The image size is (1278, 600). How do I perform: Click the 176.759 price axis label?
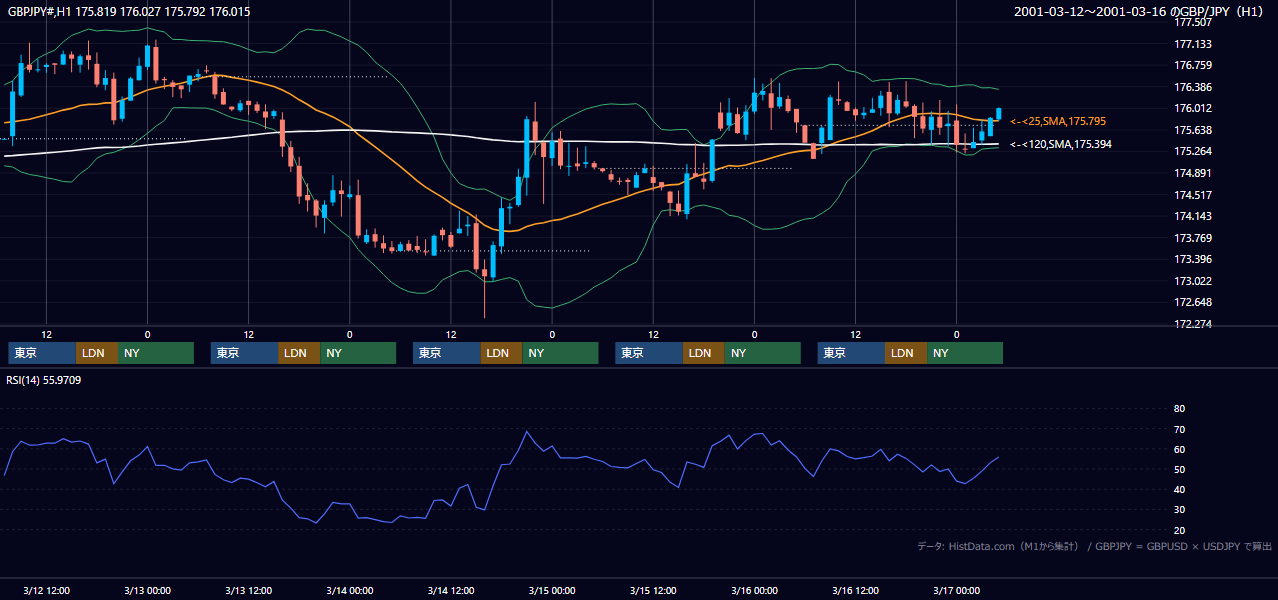click(1193, 66)
